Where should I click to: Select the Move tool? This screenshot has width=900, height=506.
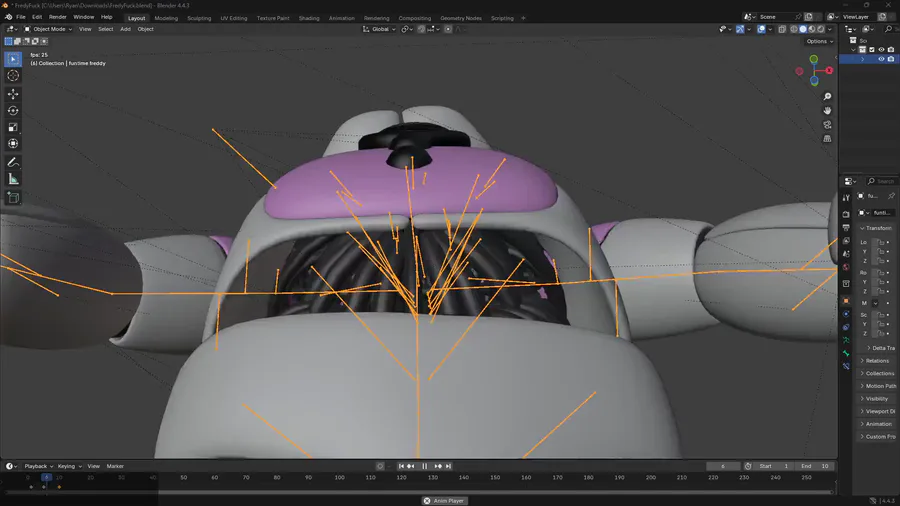[x=13, y=94]
